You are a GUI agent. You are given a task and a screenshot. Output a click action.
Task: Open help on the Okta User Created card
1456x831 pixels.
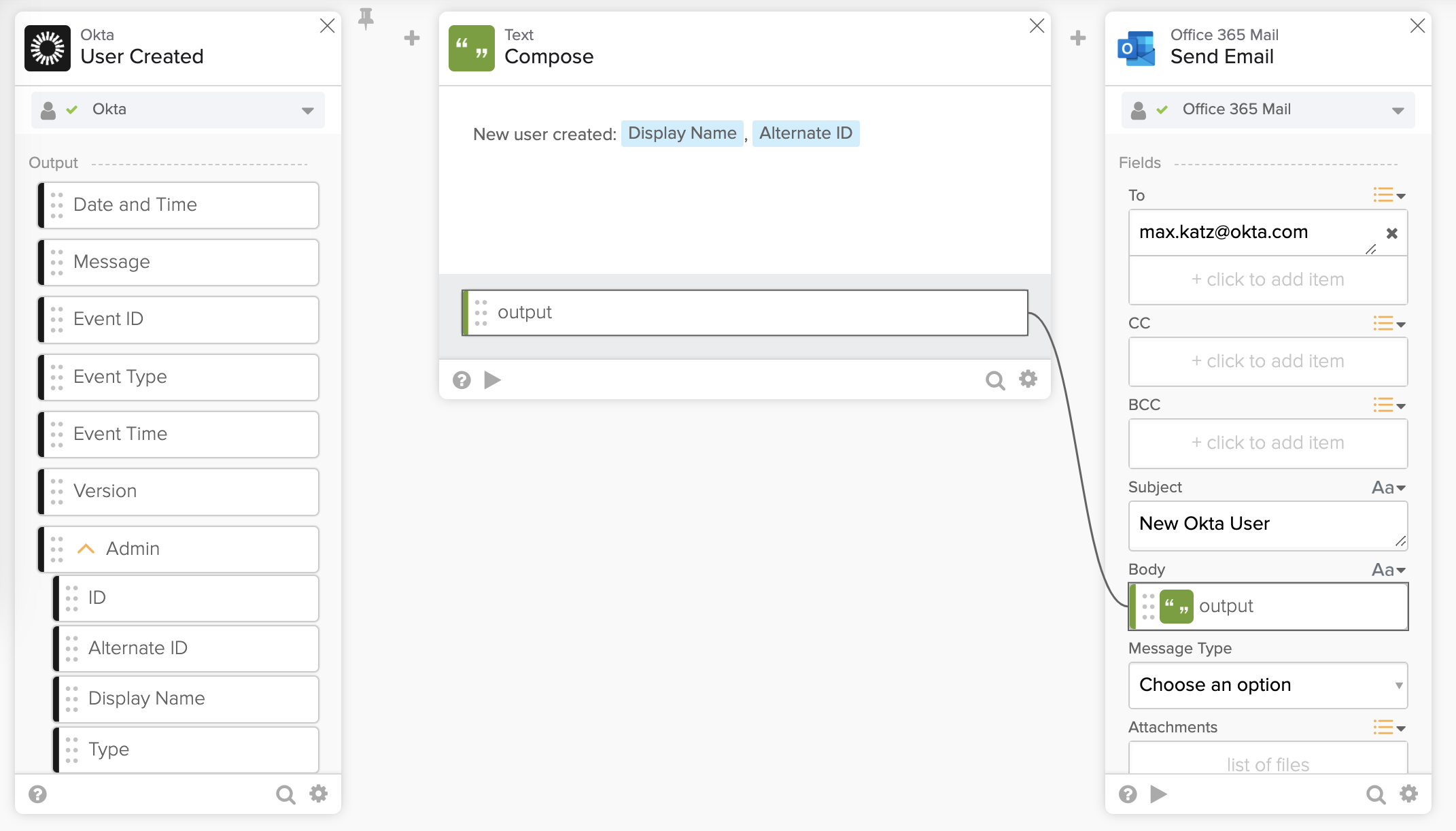(38, 794)
